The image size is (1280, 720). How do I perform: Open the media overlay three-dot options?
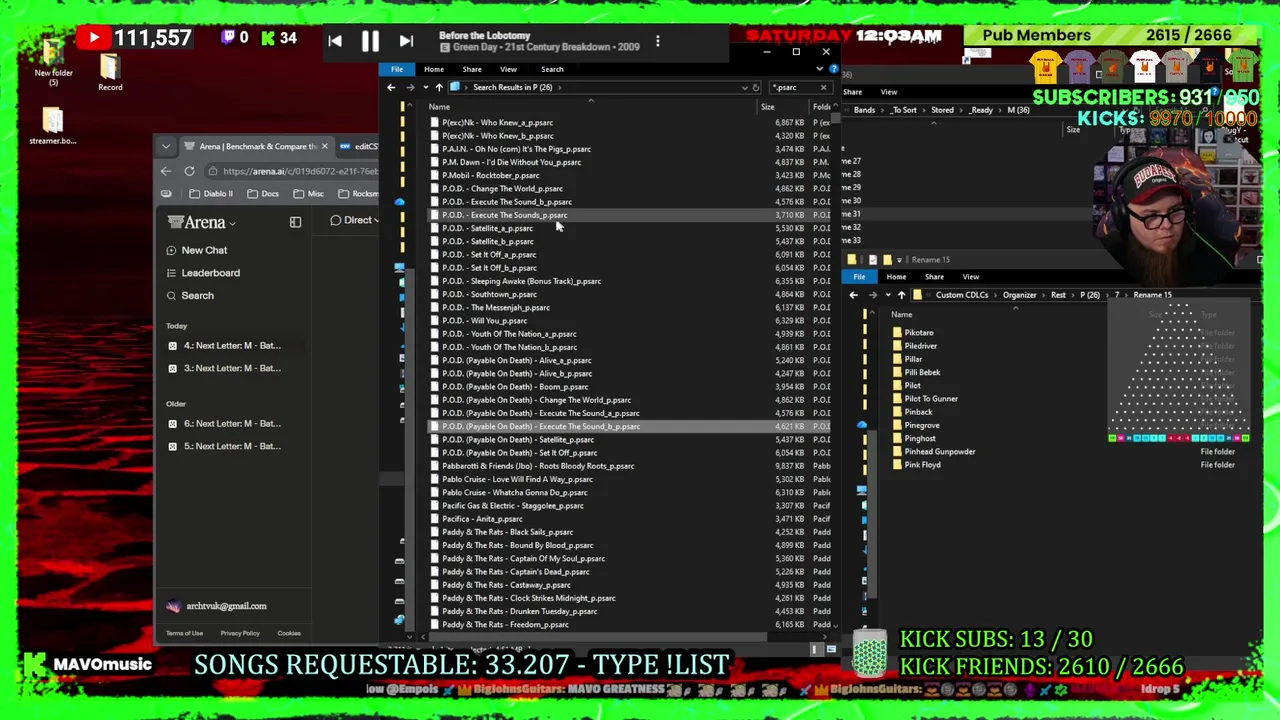[657, 41]
